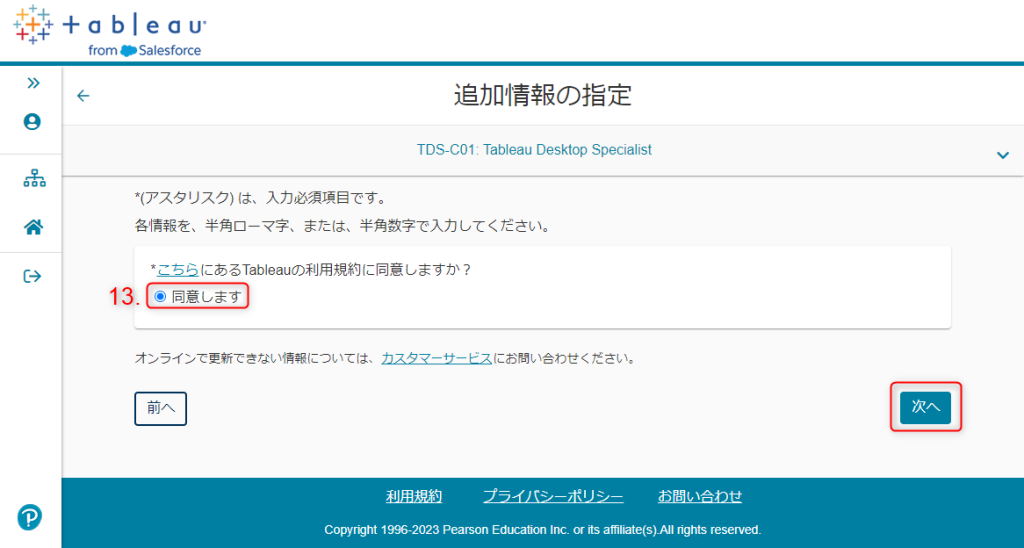Click the 前へ button
The image size is (1024, 548).
click(161, 408)
